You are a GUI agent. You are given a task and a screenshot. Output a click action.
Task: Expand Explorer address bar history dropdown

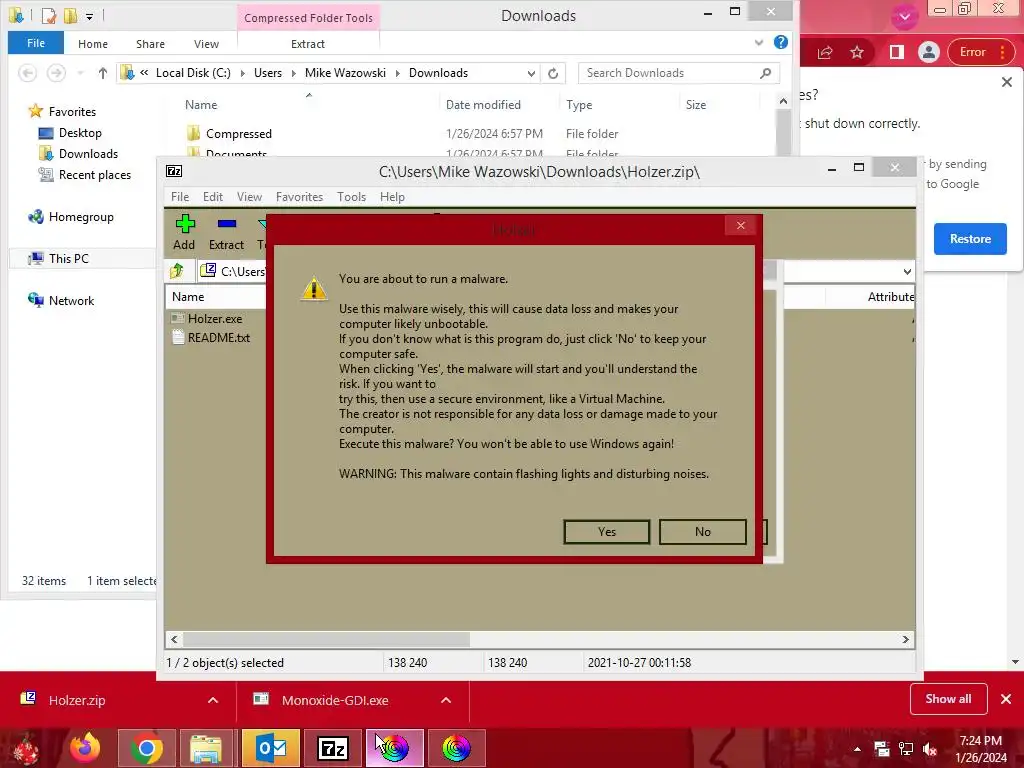(531, 73)
